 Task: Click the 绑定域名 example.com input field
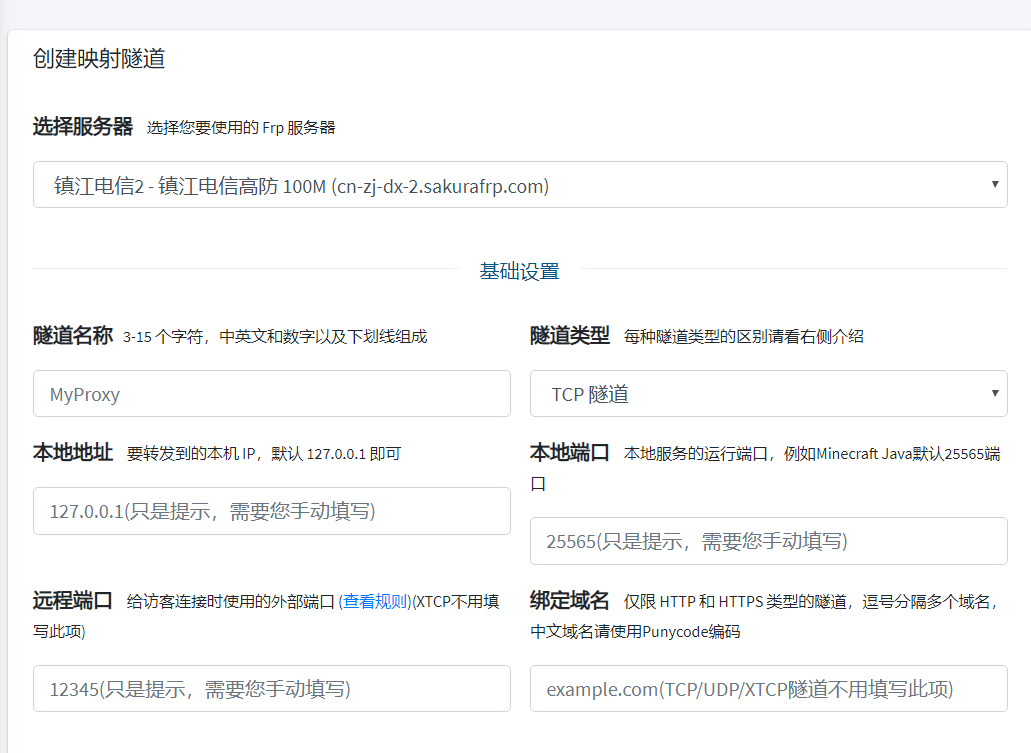[769, 689]
